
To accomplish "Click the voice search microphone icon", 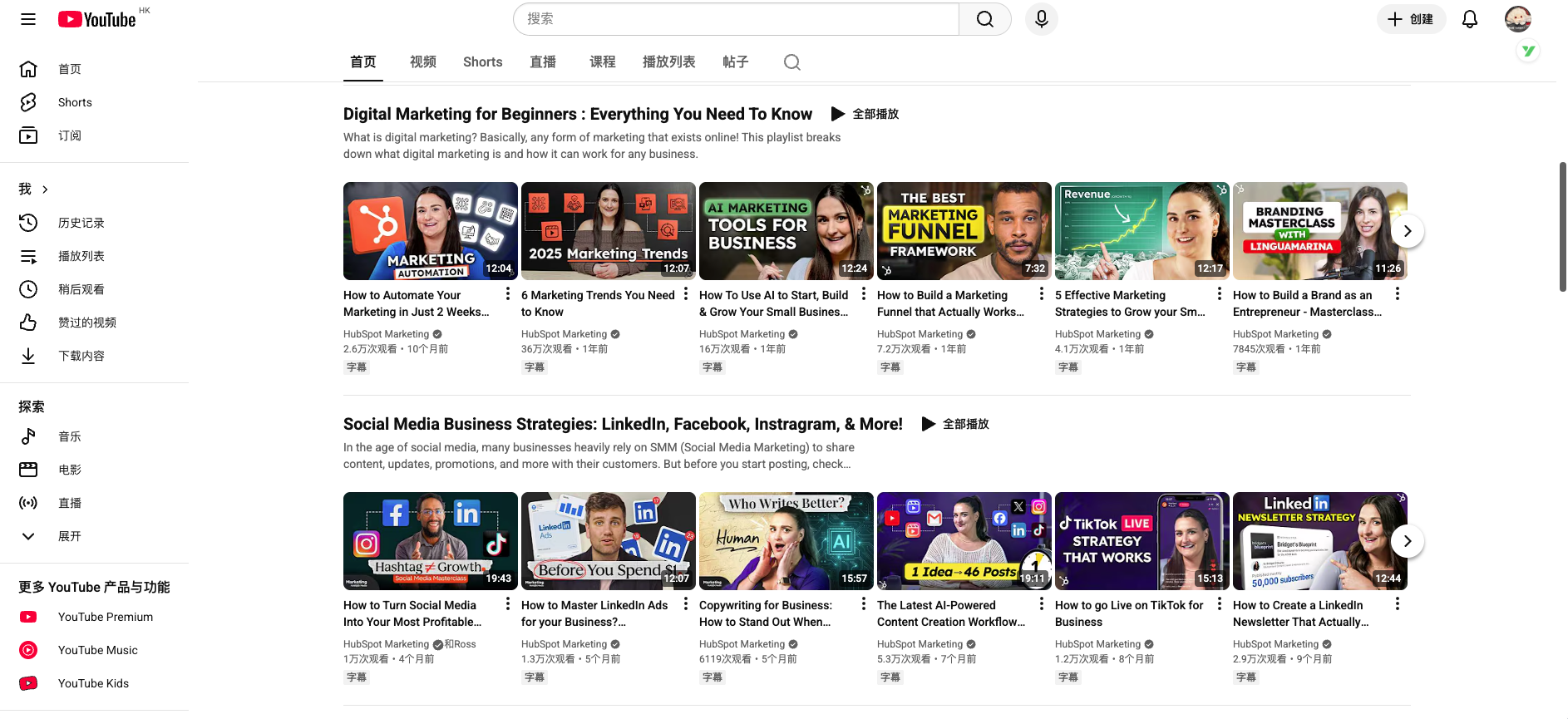I will click(x=1041, y=19).
